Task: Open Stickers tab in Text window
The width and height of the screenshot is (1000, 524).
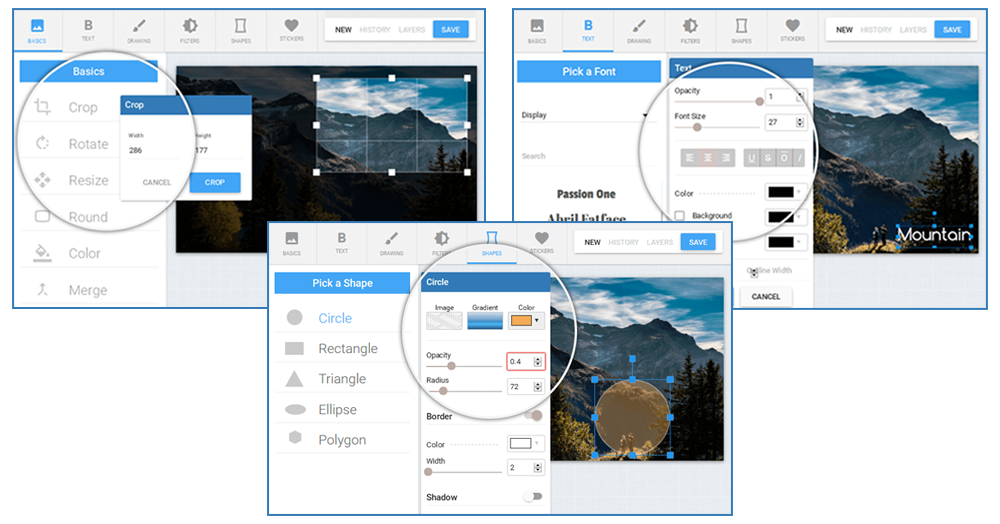Action: click(792, 31)
